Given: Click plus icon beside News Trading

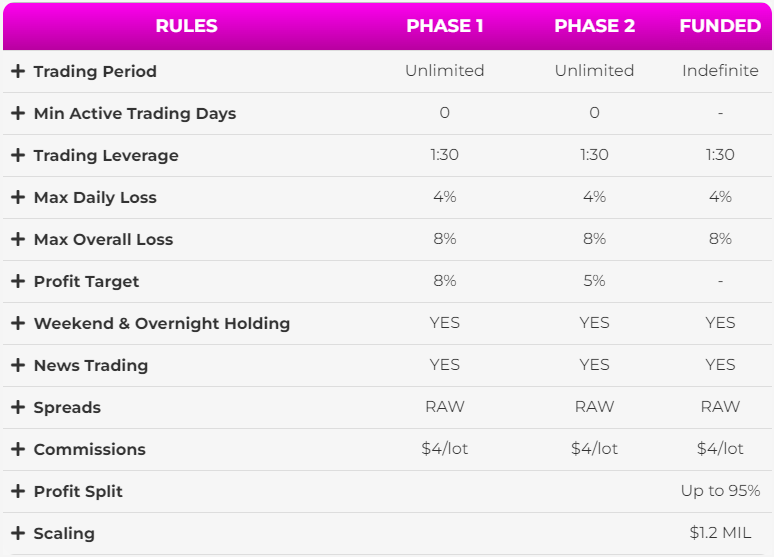Looking at the screenshot, I should [x=18, y=365].
